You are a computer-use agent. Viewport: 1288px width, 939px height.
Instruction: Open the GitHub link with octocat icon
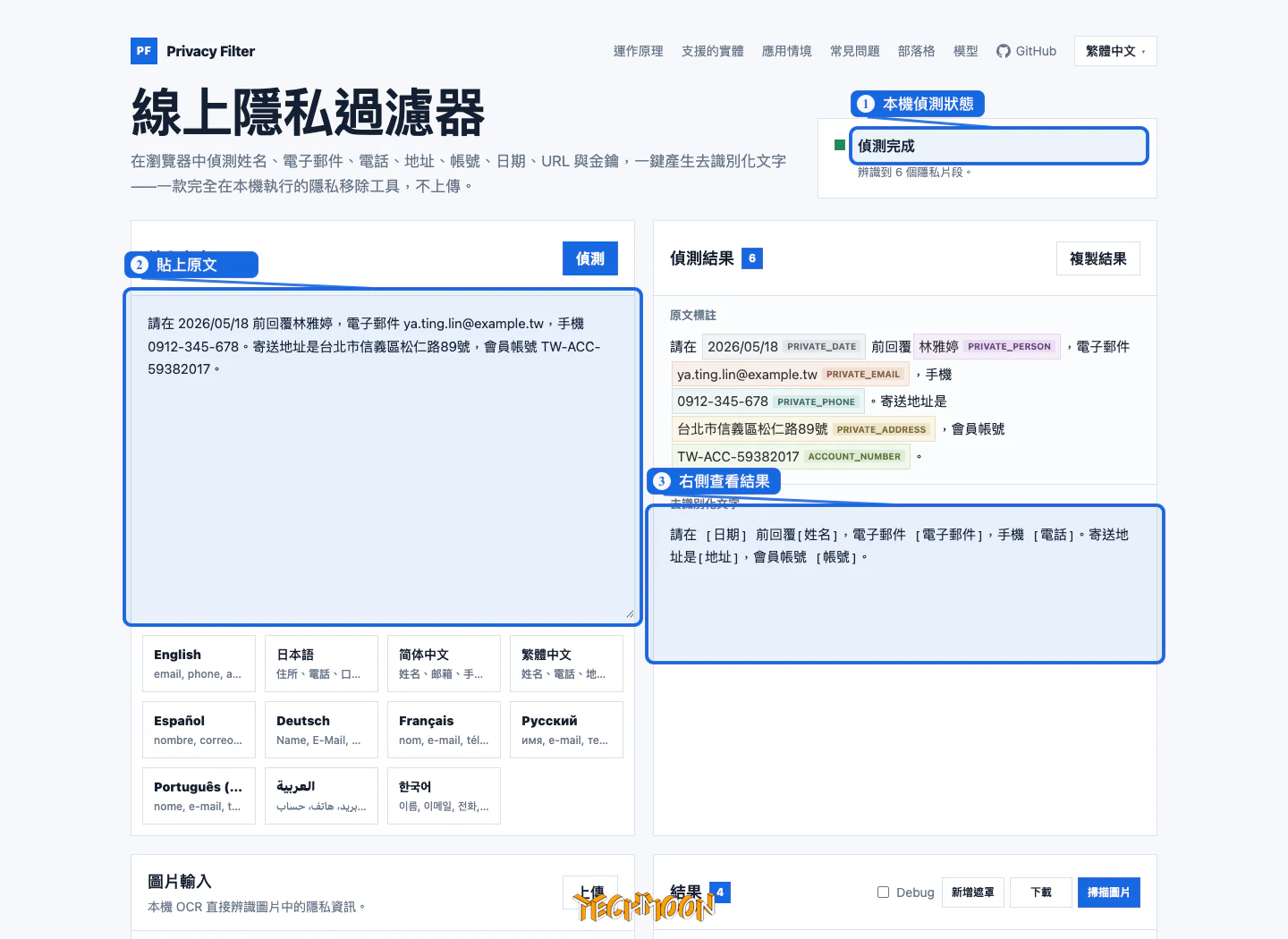tap(1026, 51)
